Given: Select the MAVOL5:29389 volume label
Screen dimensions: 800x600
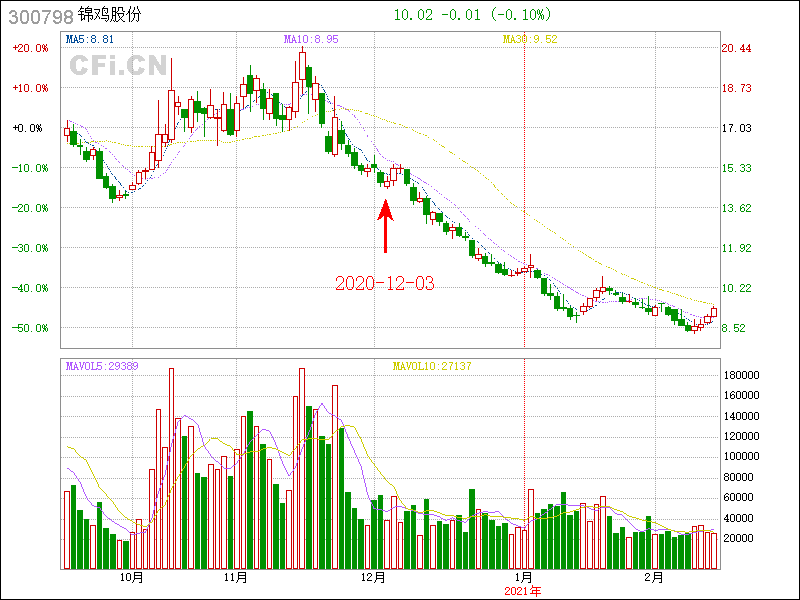Looking at the screenshot, I should [x=102, y=366].
